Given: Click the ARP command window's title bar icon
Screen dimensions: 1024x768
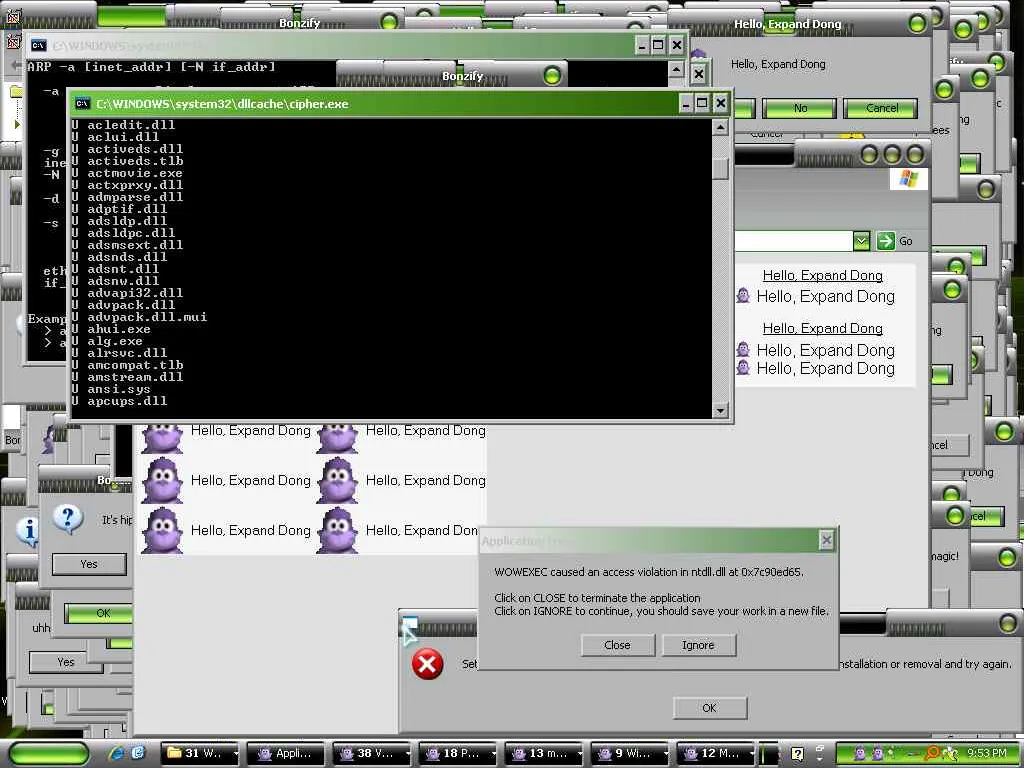Looking at the screenshot, I should [39, 45].
